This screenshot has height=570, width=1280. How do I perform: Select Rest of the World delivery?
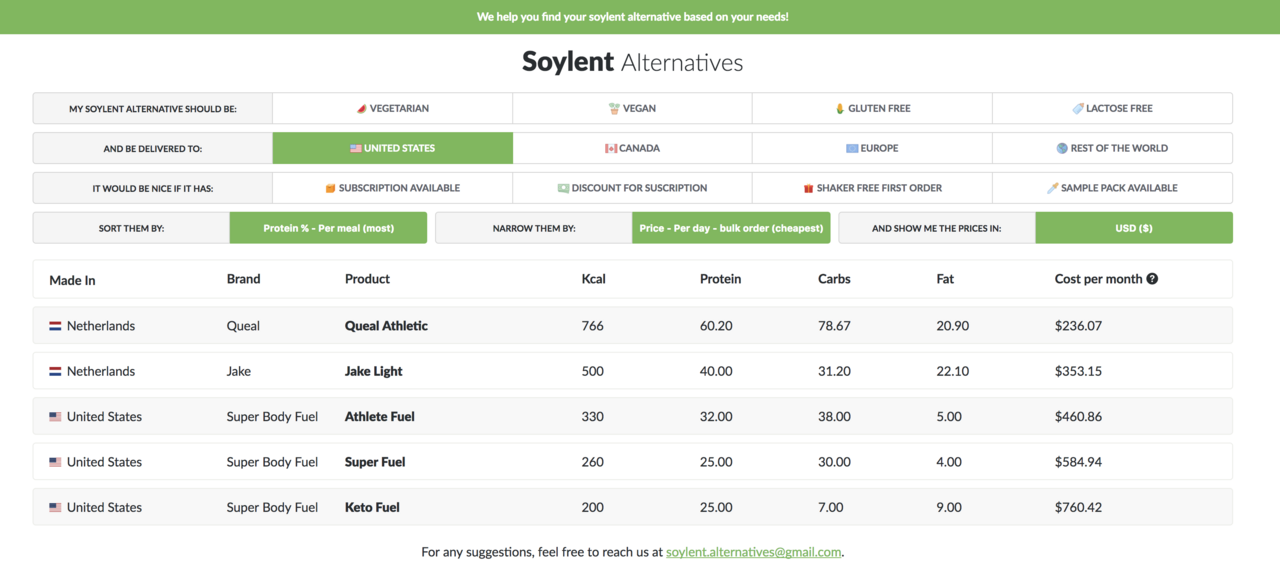pos(1112,148)
